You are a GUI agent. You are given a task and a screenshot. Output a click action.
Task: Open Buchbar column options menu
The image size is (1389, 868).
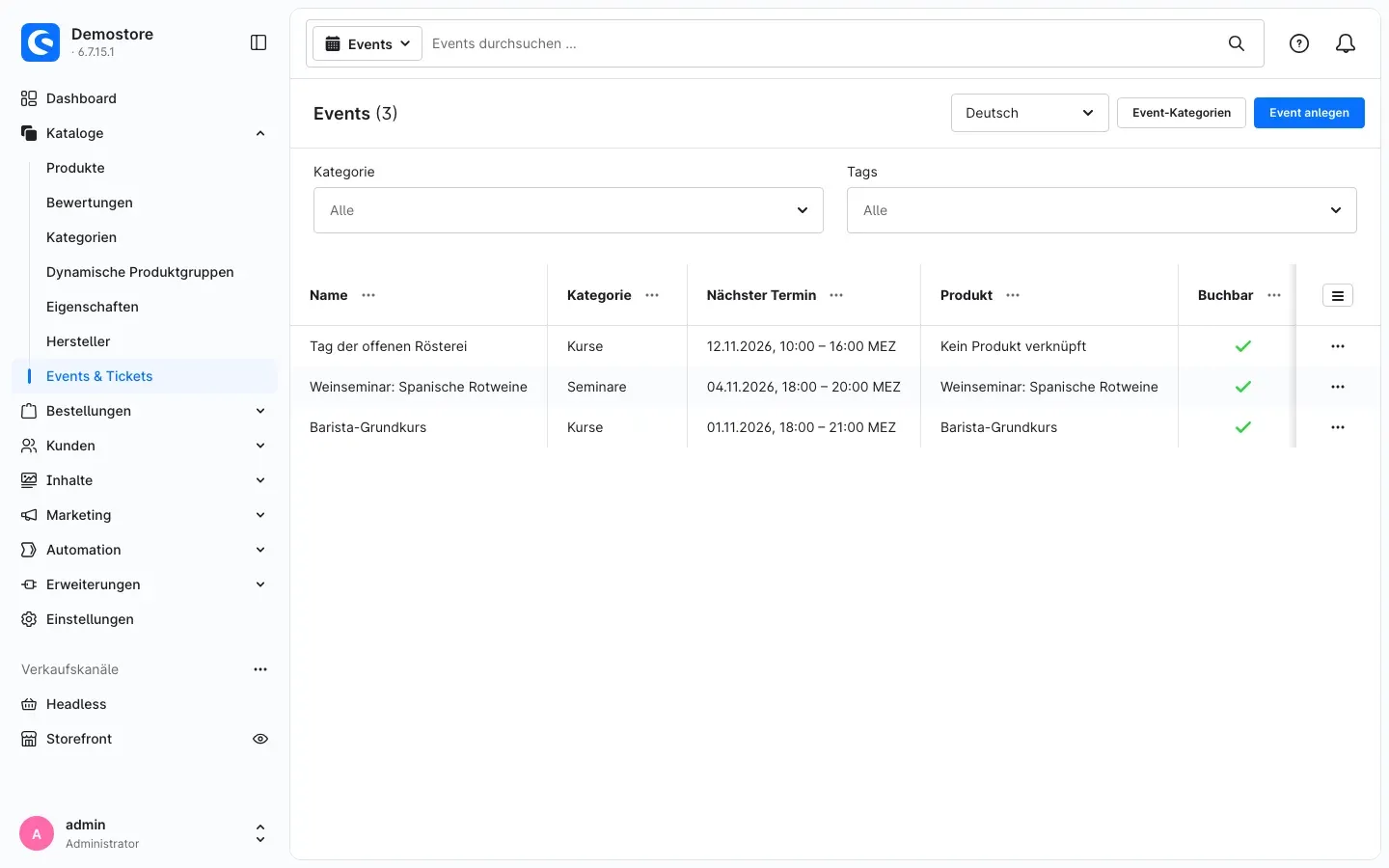pyautogui.click(x=1274, y=295)
